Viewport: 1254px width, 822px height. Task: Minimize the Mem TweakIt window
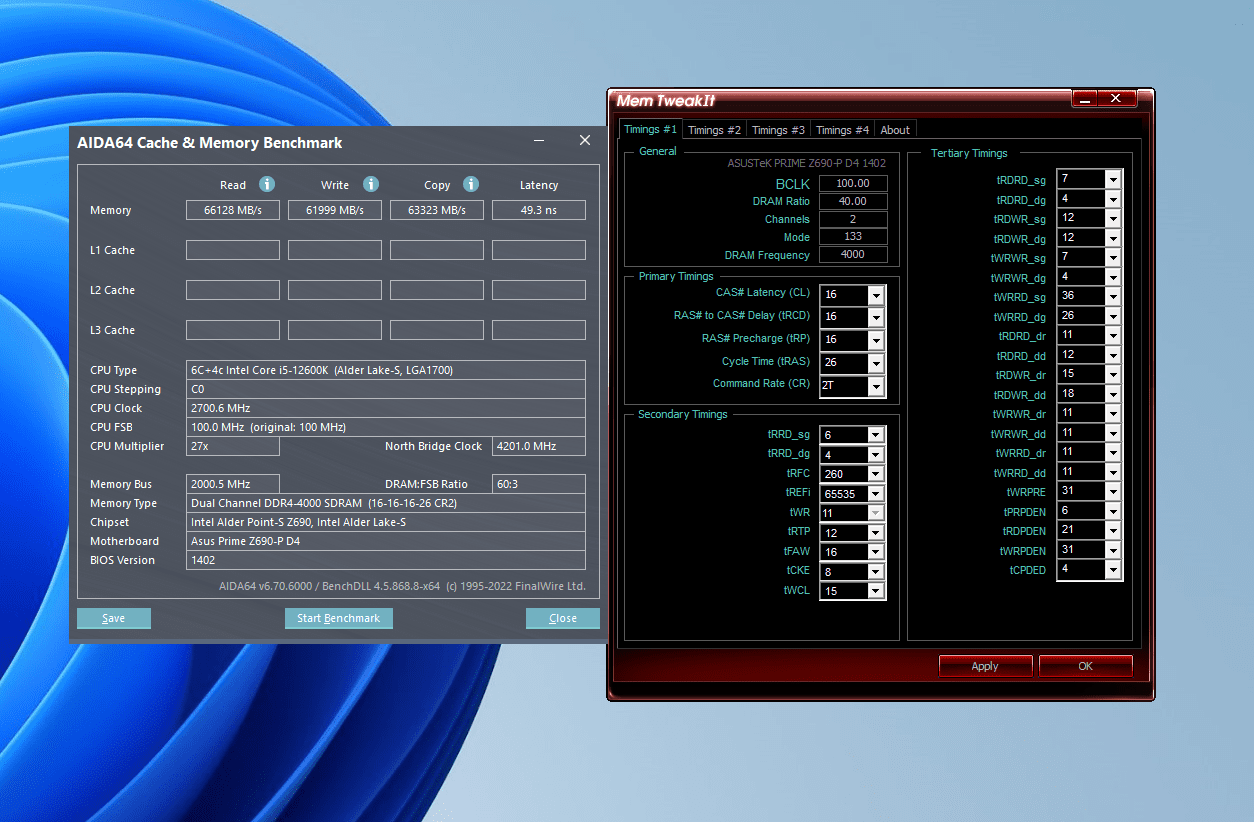coord(1085,99)
